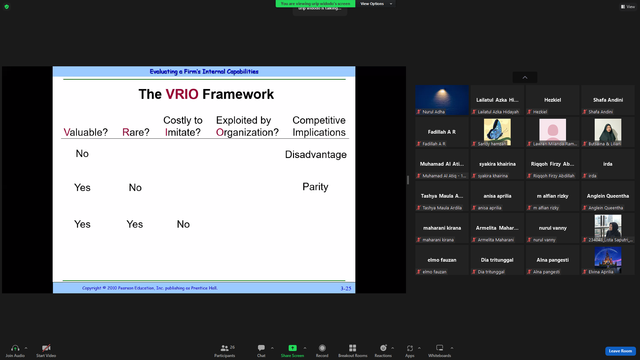Expand chat options arrow next to Chat
Viewport: 640px width, 360px height.
[x=272, y=348]
